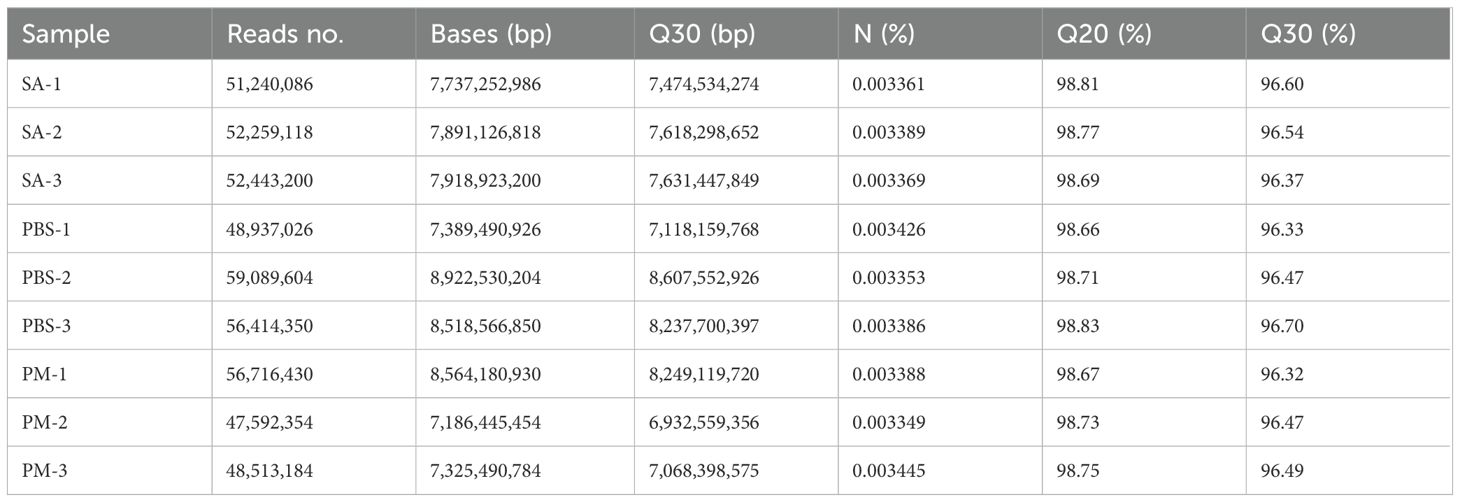Click reads value 59,089,604
The height and width of the screenshot is (502, 1460).
(270, 278)
